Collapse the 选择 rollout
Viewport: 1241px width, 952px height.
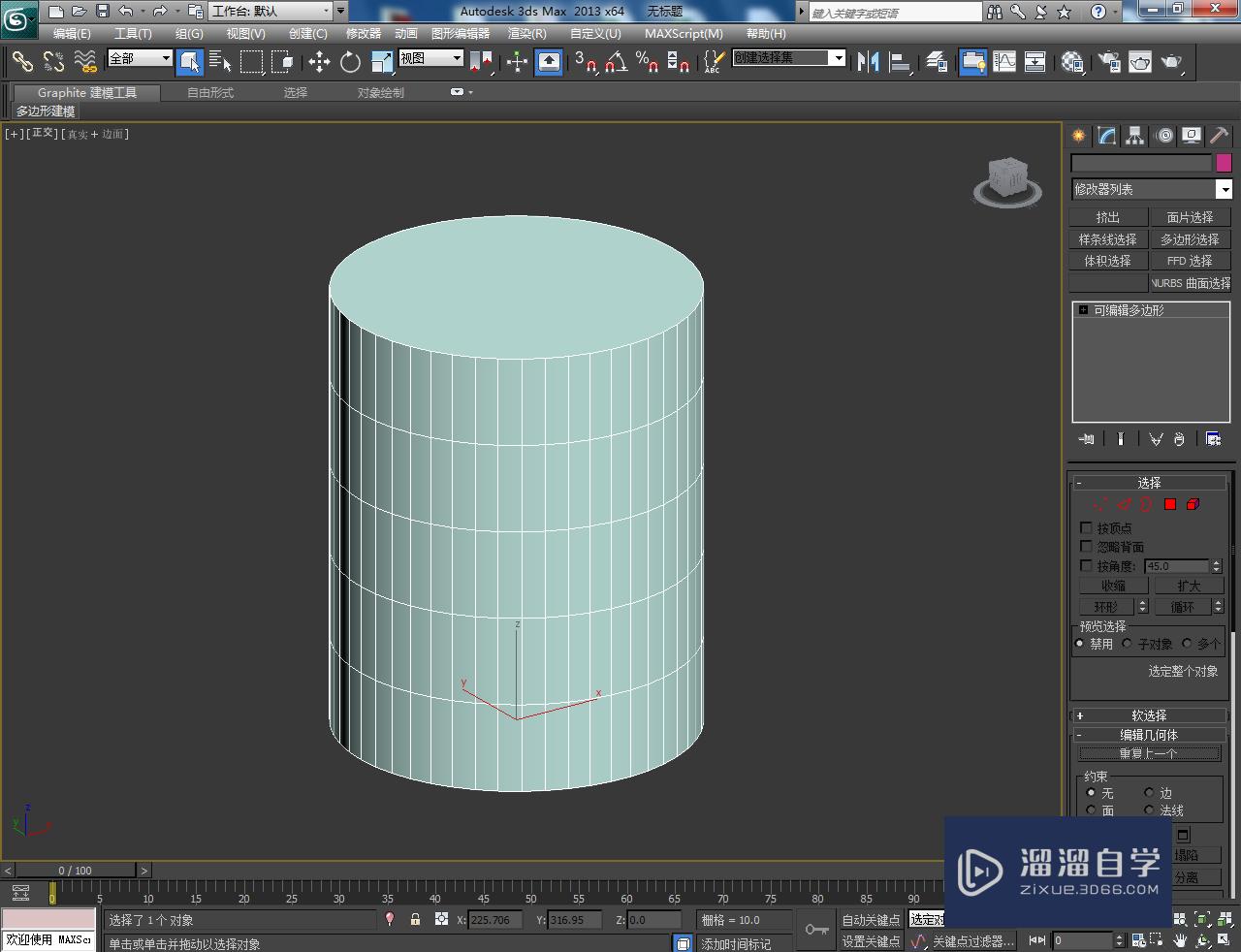point(1149,483)
